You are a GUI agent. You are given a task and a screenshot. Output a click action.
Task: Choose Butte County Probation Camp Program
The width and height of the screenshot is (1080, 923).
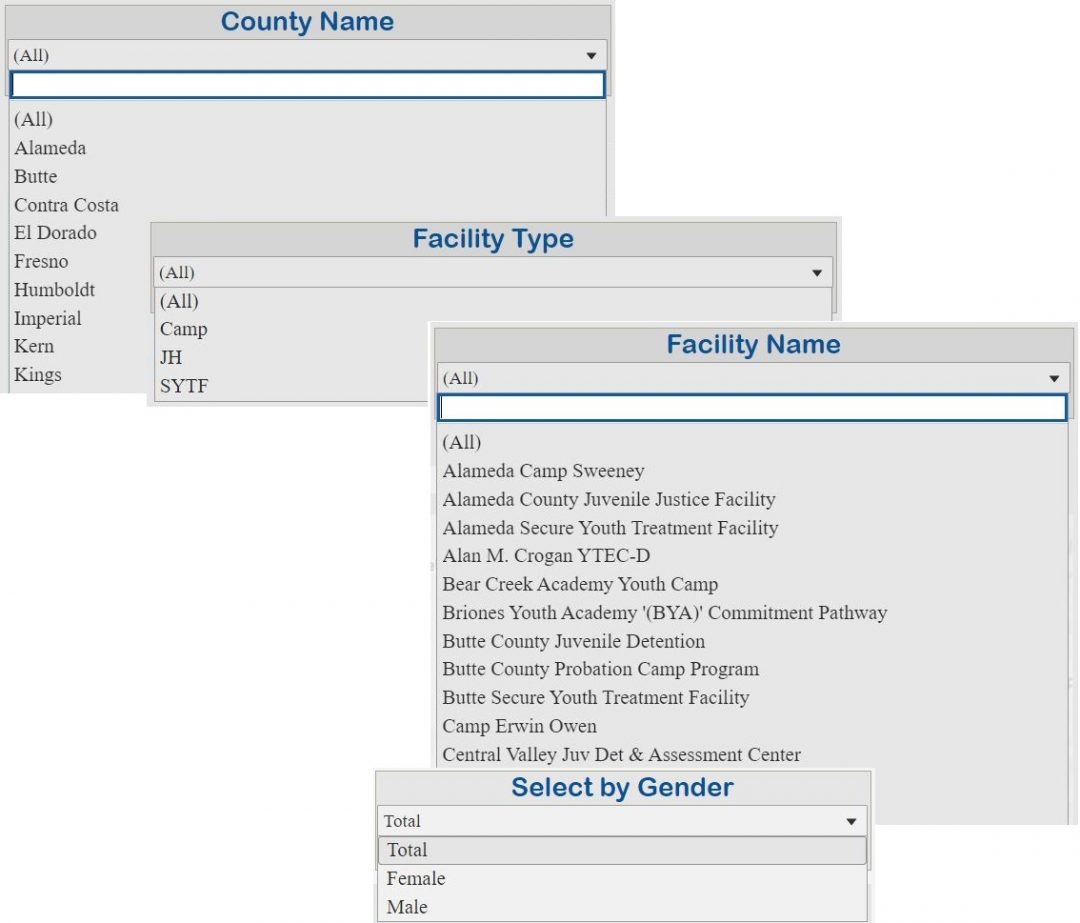coord(601,670)
